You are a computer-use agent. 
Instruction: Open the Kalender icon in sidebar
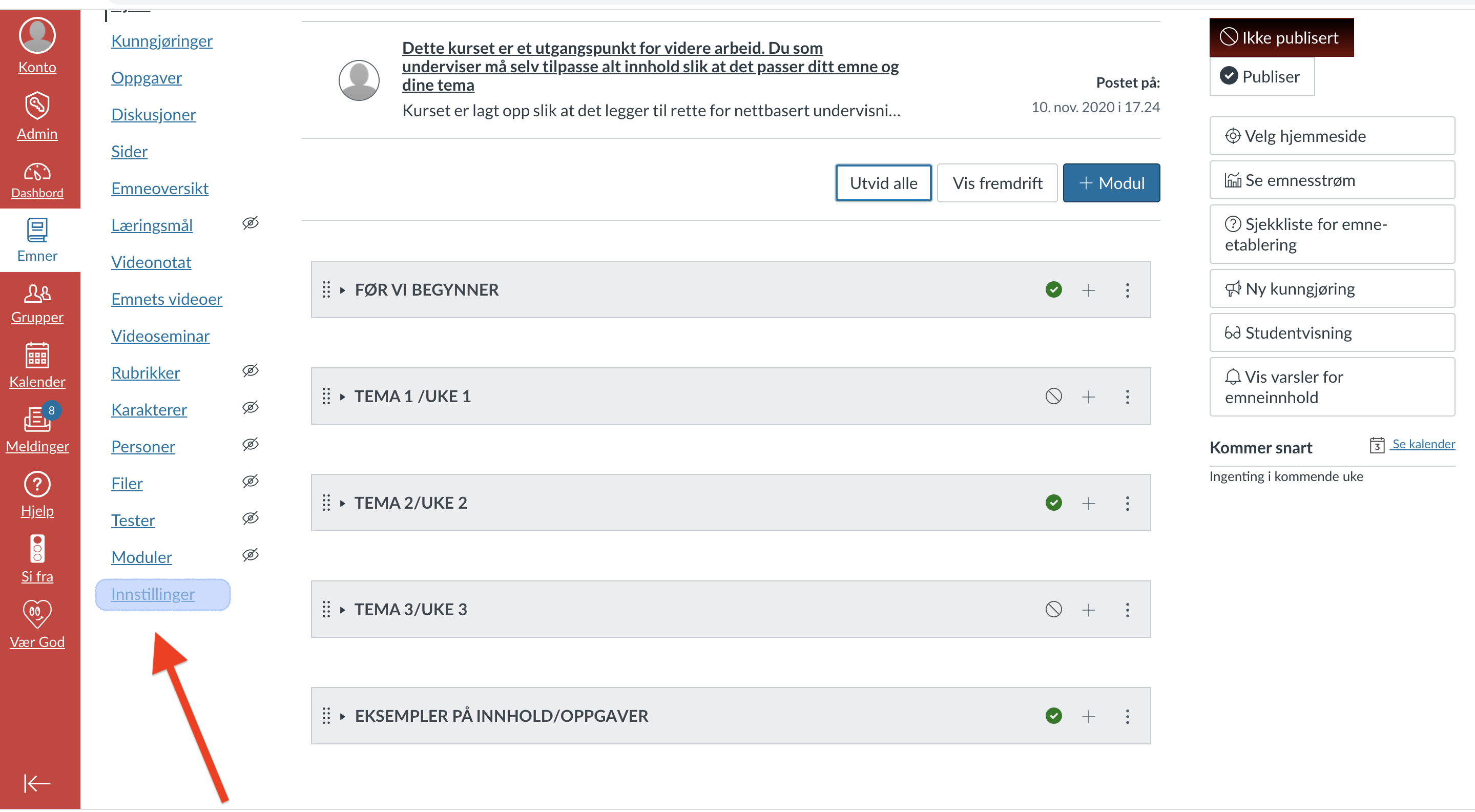tap(37, 356)
